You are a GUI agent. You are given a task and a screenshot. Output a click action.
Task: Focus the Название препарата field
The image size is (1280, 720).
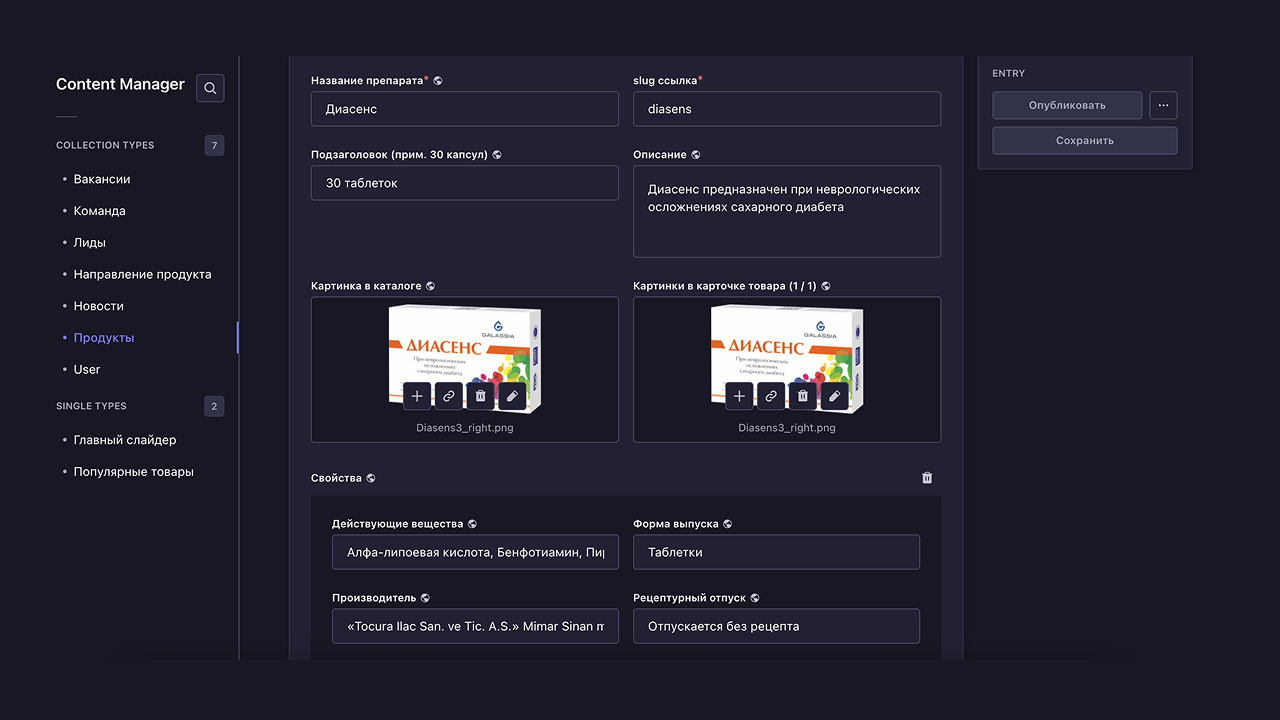[465, 109]
